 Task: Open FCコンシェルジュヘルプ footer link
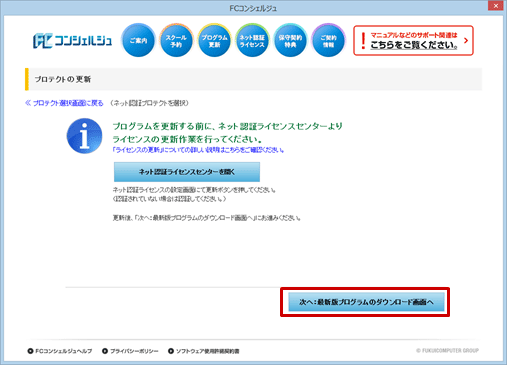[x=63, y=351]
